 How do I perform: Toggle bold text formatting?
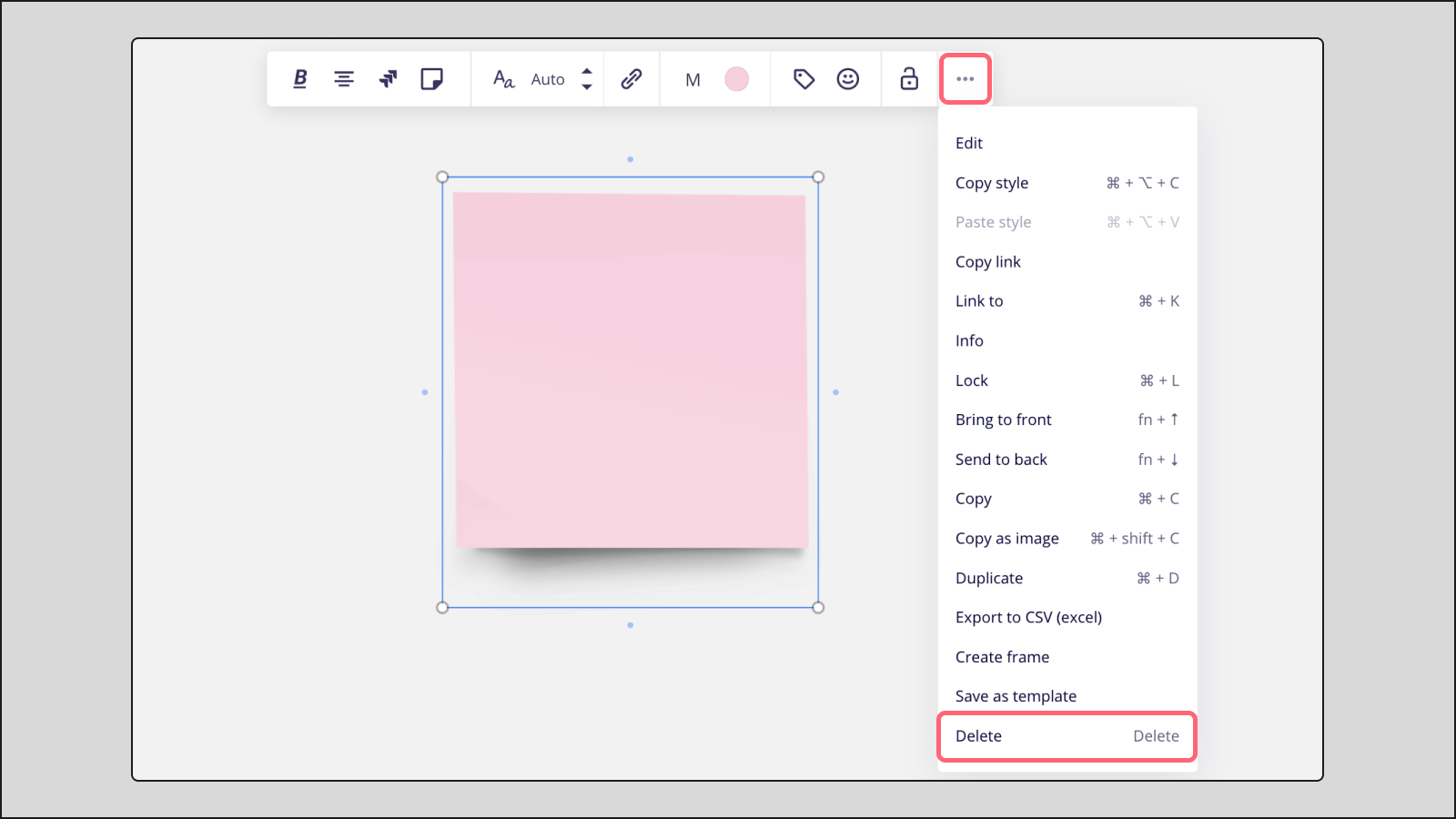pyautogui.click(x=298, y=79)
